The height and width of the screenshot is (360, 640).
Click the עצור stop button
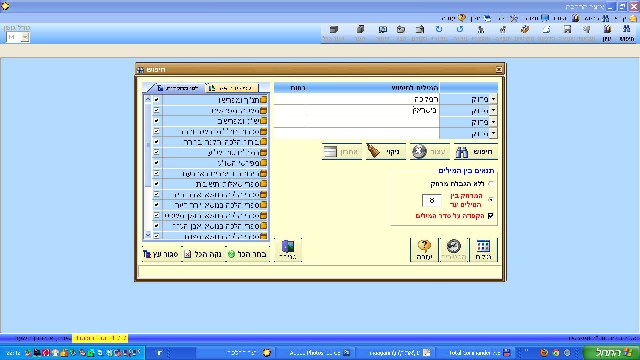(430, 152)
